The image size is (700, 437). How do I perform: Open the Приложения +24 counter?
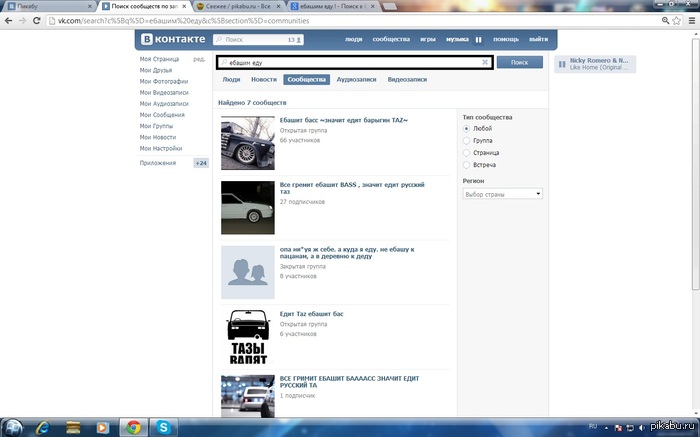201,163
